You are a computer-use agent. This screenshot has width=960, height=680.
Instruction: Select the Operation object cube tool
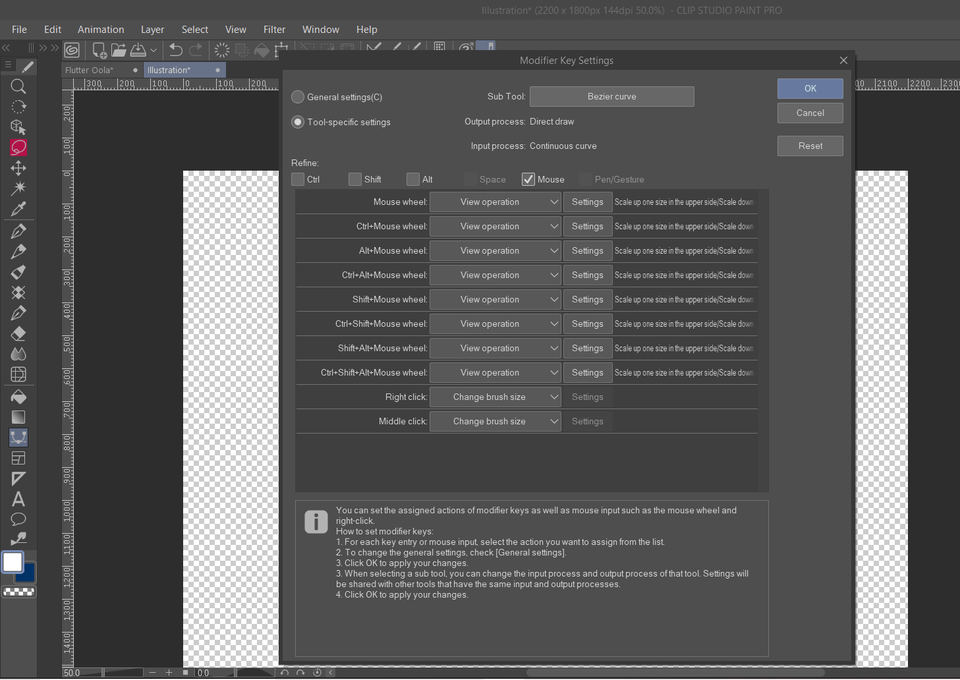18,127
